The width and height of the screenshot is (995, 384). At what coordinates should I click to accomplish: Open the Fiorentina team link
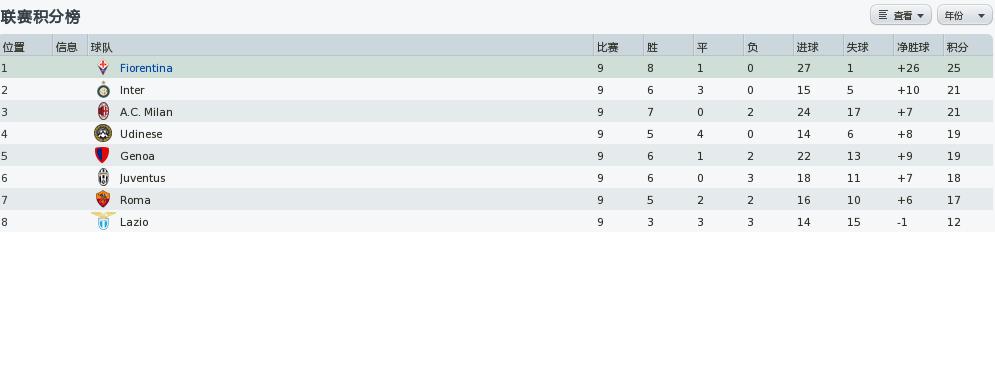tap(146, 68)
